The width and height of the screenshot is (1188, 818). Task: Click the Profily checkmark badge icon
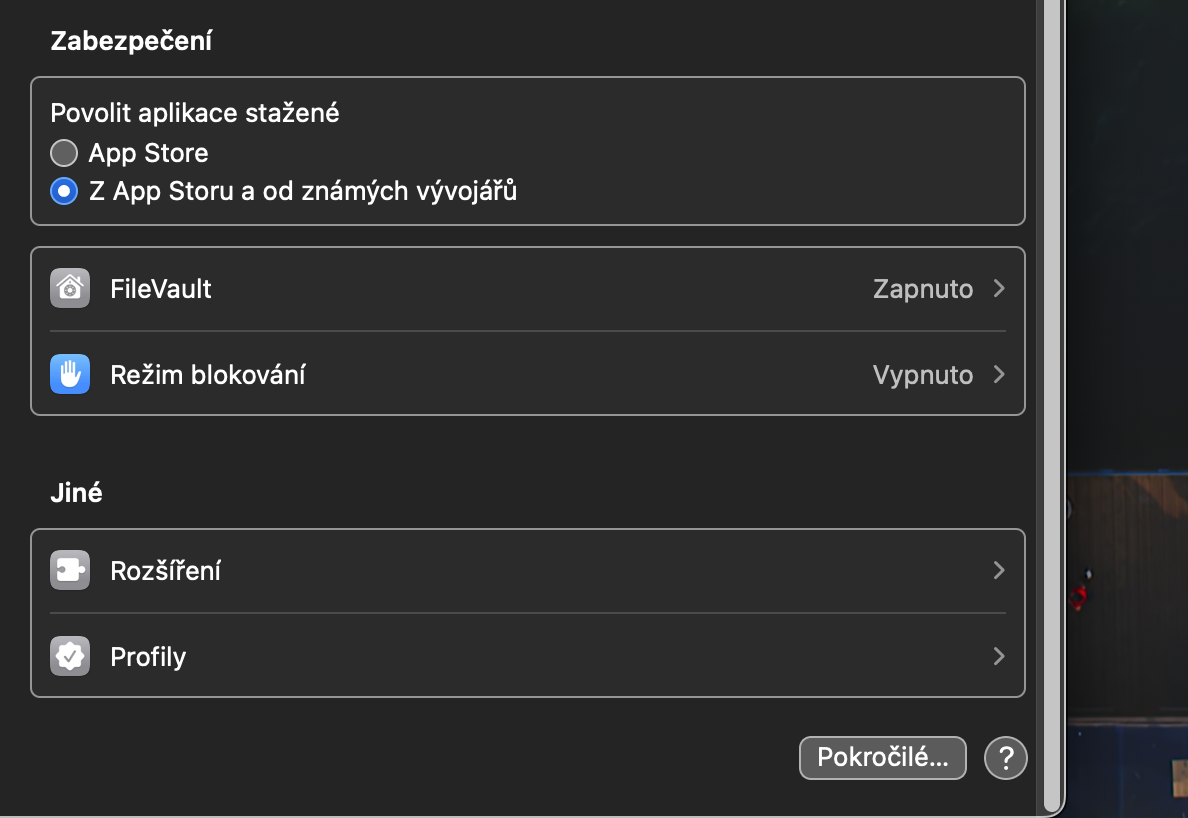pyautogui.click(x=70, y=657)
